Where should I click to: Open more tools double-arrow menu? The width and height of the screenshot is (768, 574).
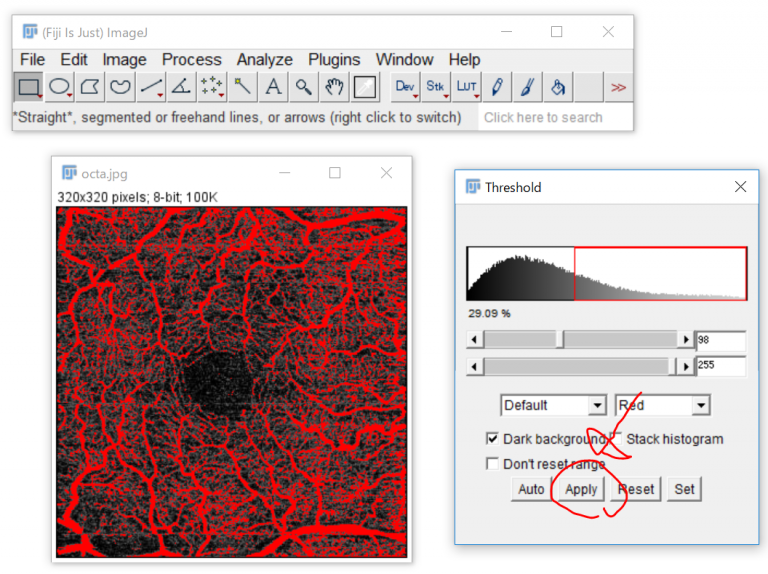point(619,87)
